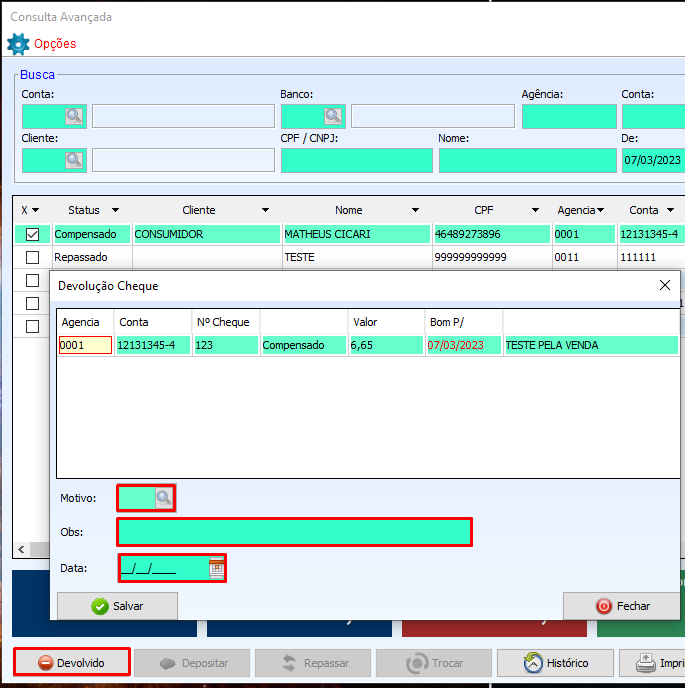The height and width of the screenshot is (688, 685).
Task: Select the CONSUMIDOR client cell
Action: (x=207, y=234)
